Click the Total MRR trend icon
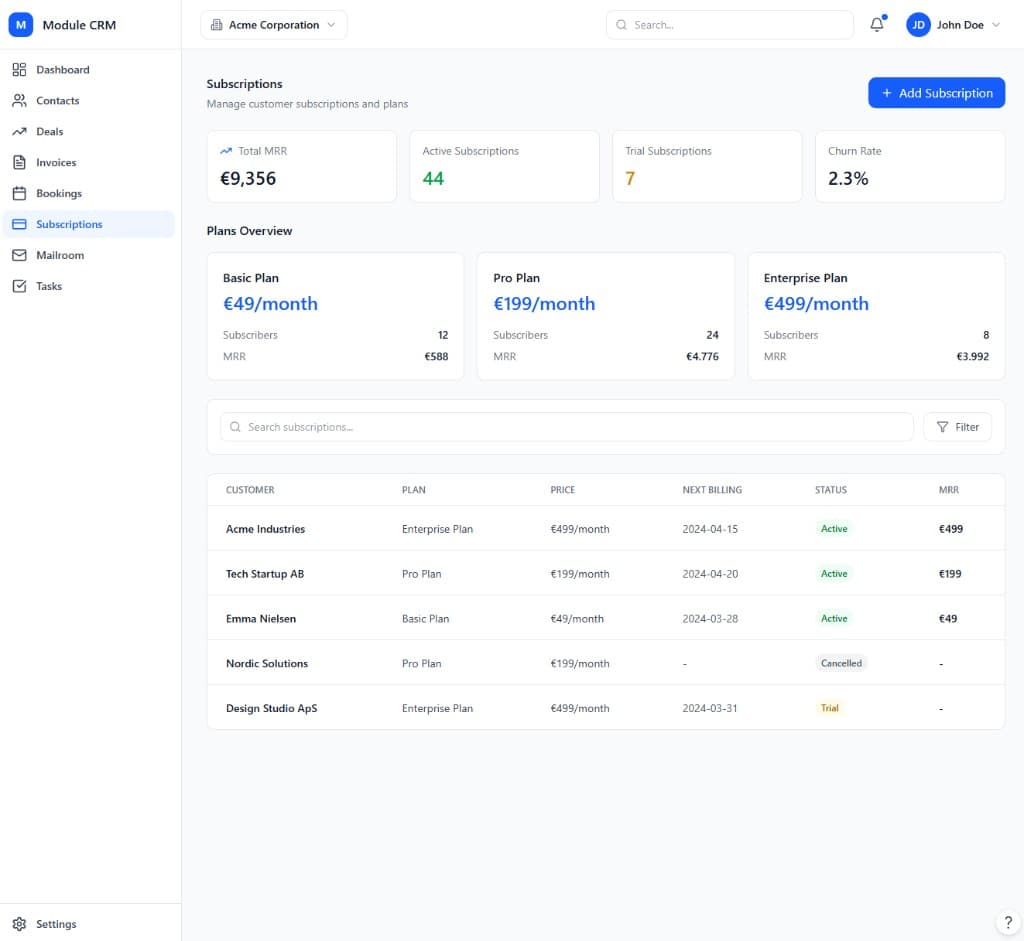This screenshot has width=1024, height=941. click(226, 151)
